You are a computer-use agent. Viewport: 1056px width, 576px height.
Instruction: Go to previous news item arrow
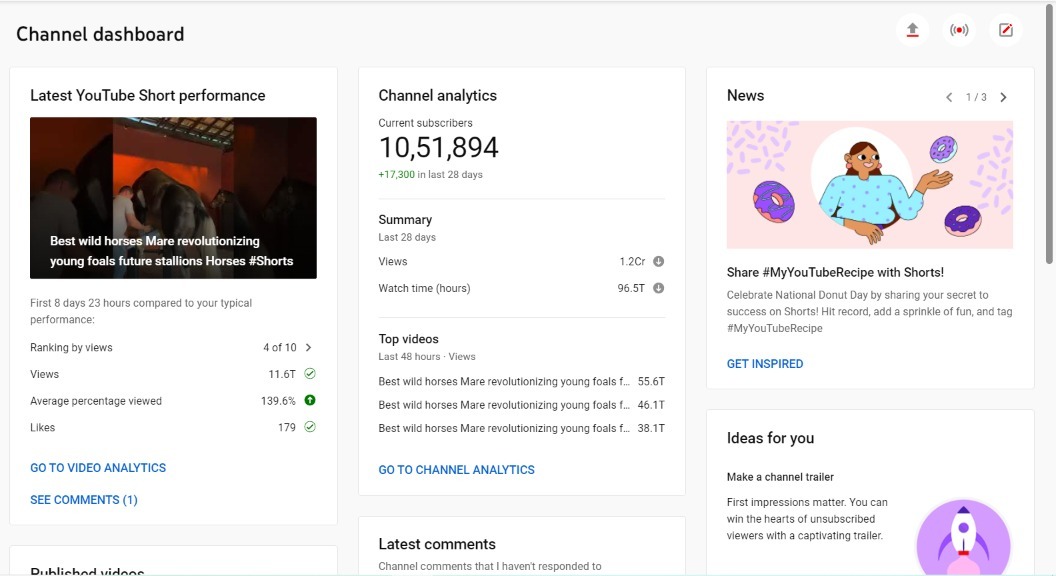[949, 98]
